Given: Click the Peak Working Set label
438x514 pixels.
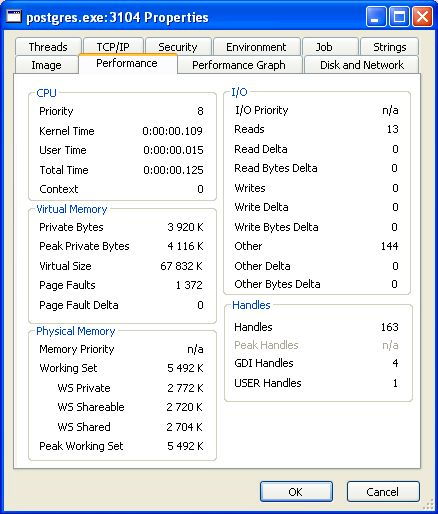Looking at the screenshot, I should [81, 446].
